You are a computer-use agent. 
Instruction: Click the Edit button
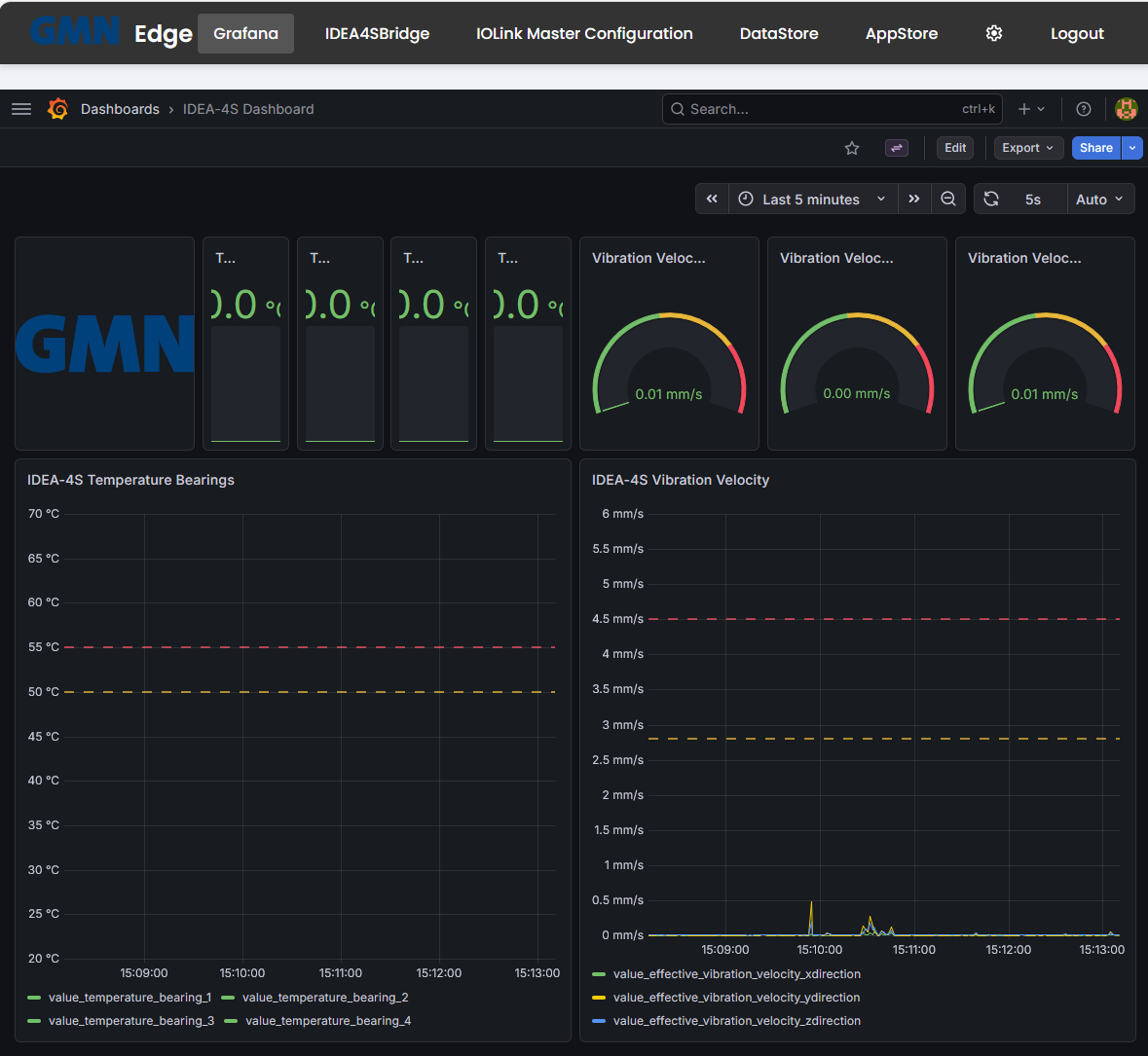[x=954, y=147]
